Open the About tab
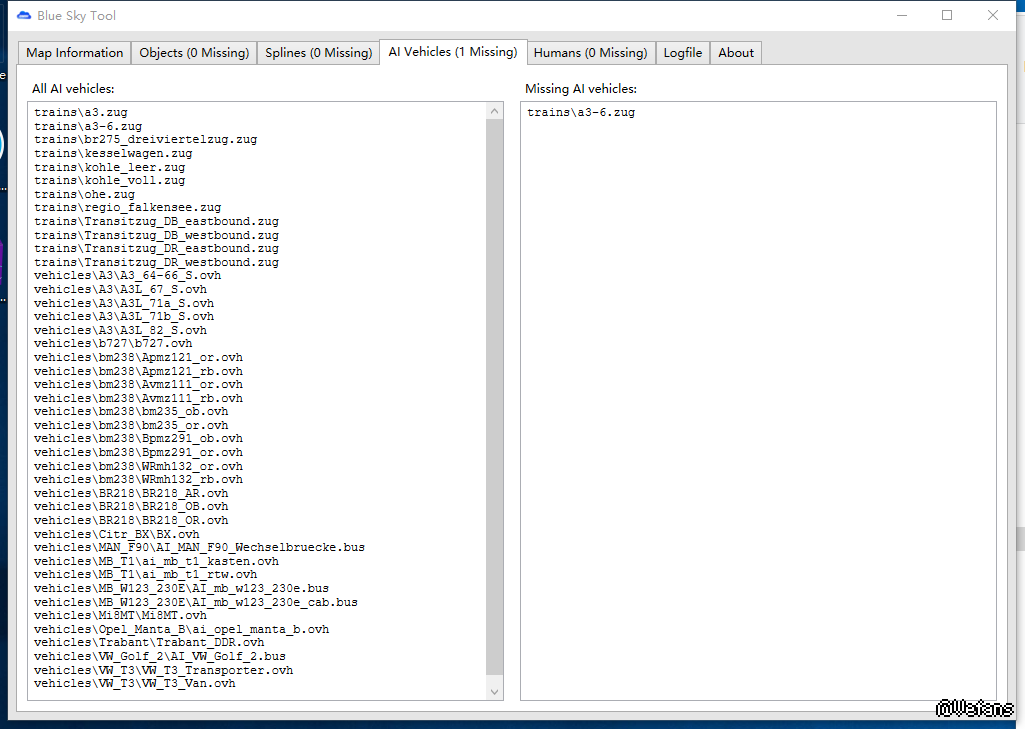 click(736, 53)
